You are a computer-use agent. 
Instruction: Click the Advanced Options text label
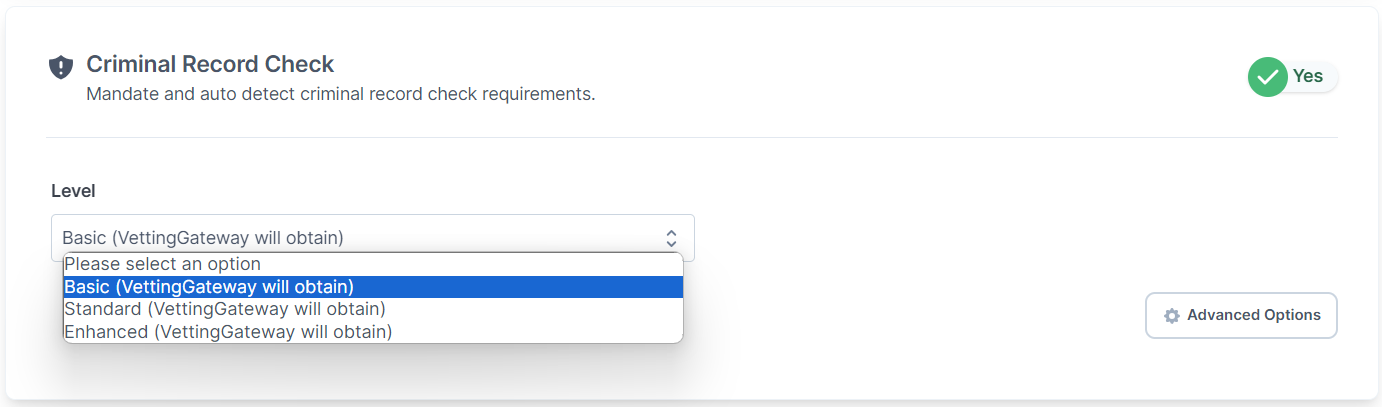(x=1254, y=315)
